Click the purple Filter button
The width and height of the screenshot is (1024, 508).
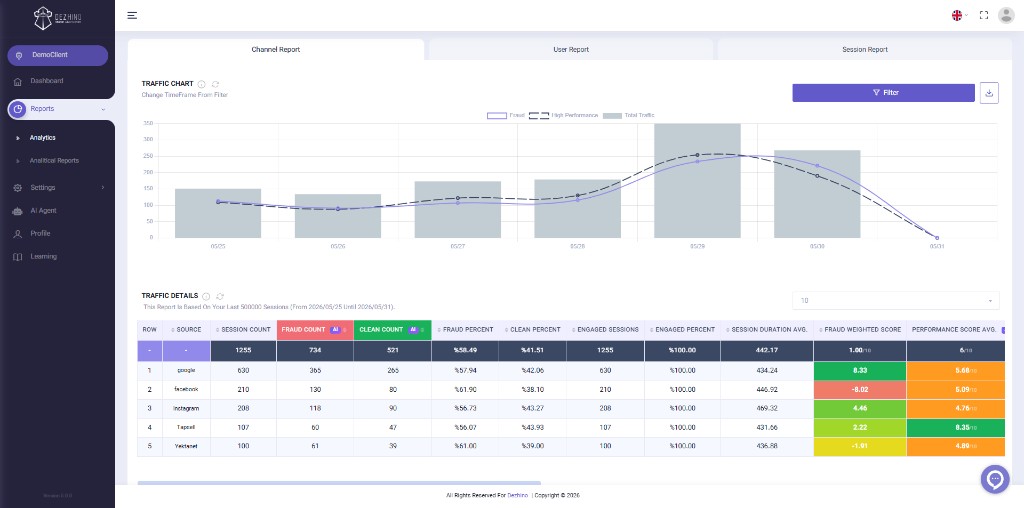pos(884,93)
